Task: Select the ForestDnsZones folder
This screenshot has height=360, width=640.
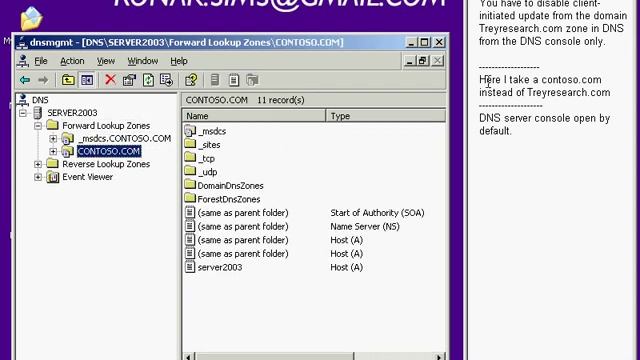Action: (229, 199)
